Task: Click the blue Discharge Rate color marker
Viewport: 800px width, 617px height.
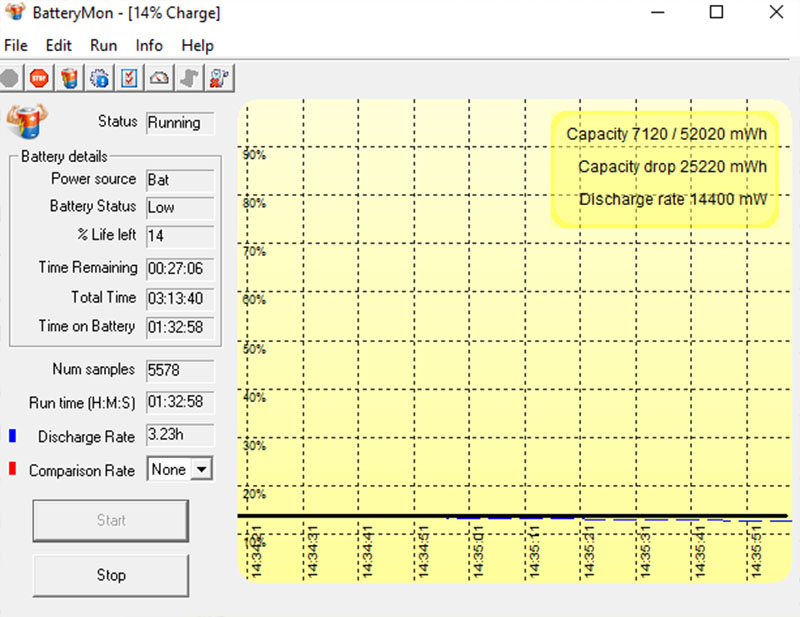Action: (10, 436)
